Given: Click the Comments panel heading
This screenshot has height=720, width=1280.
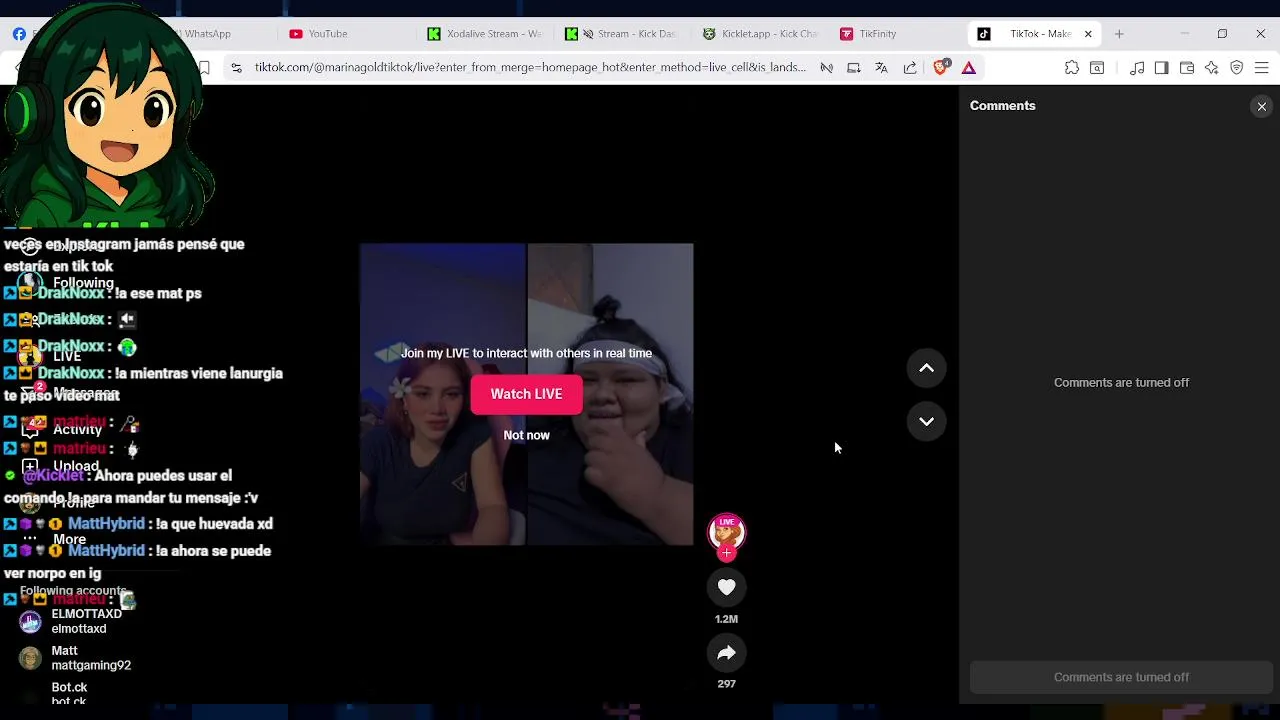Looking at the screenshot, I should pyautogui.click(x=1002, y=106).
